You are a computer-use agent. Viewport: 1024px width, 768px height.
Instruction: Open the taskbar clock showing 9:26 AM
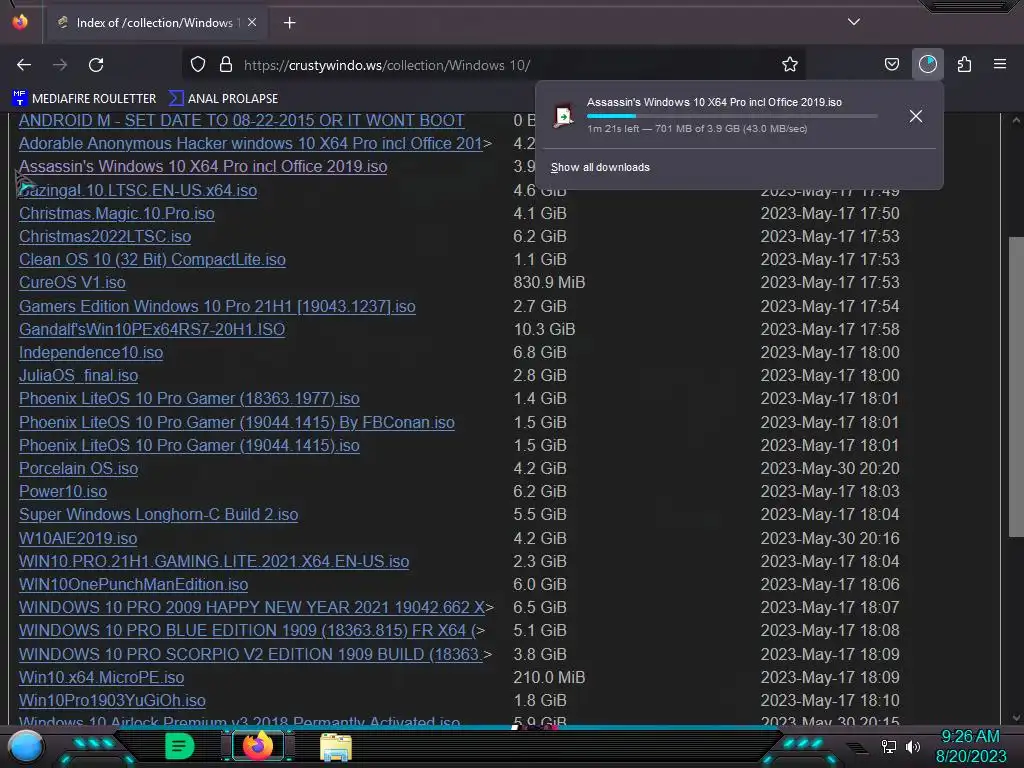pyautogui.click(x=970, y=746)
